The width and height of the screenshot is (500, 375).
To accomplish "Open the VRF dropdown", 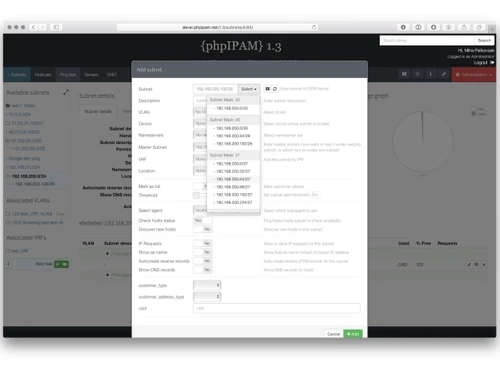I will pyautogui.click(x=200, y=159).
